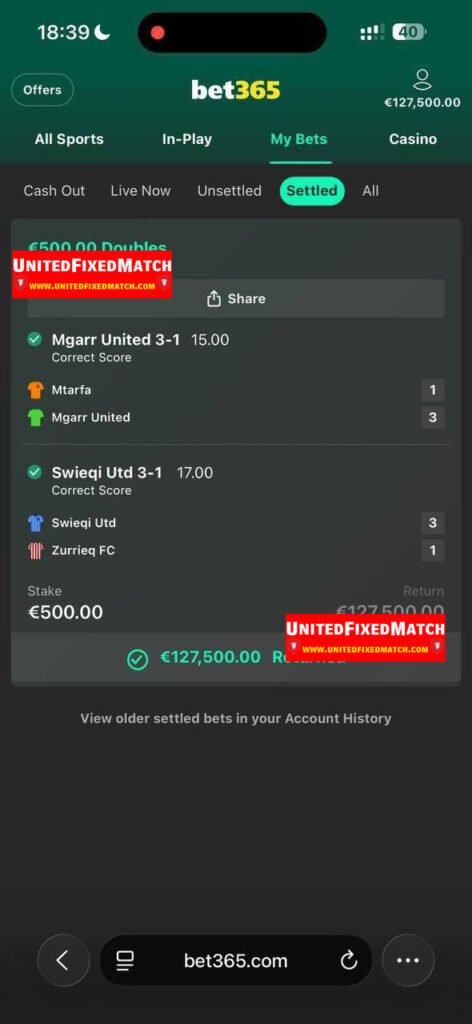Open the page tools icon beside the URL
Screen dimensions: 472x1024
tap(125, 960)
